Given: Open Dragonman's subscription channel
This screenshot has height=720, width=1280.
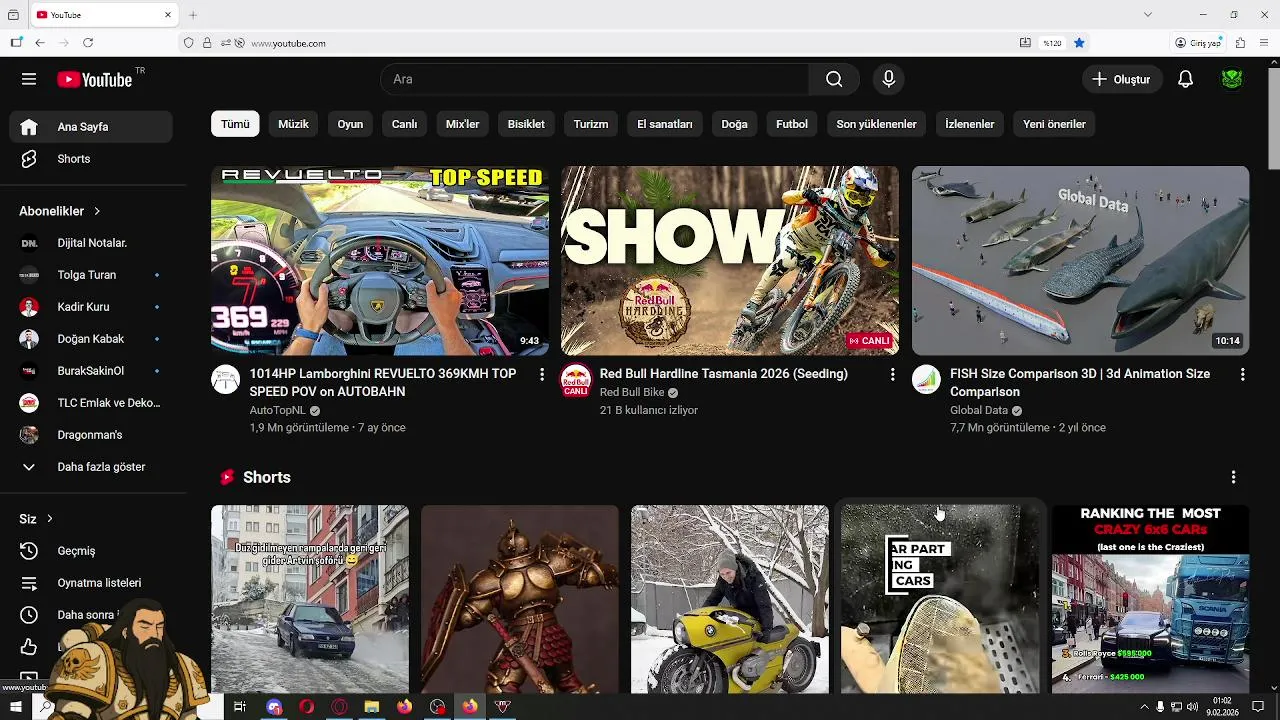Looking at the screenshot, I should pyautogui.click(x=91, y=435).
